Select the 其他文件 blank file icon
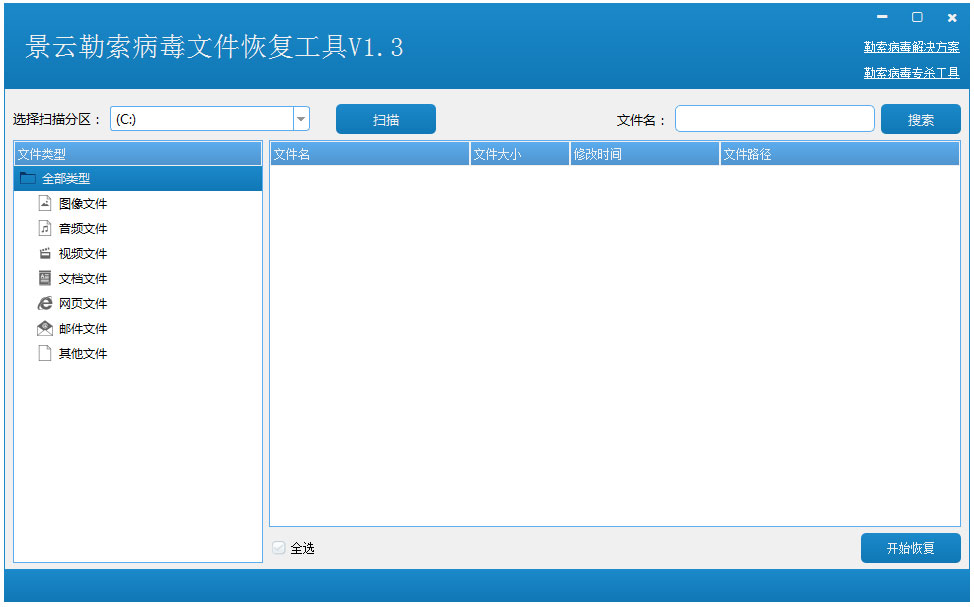Viewport: 974px width, 607px height. pyautogui.click(x=45, y=352)
